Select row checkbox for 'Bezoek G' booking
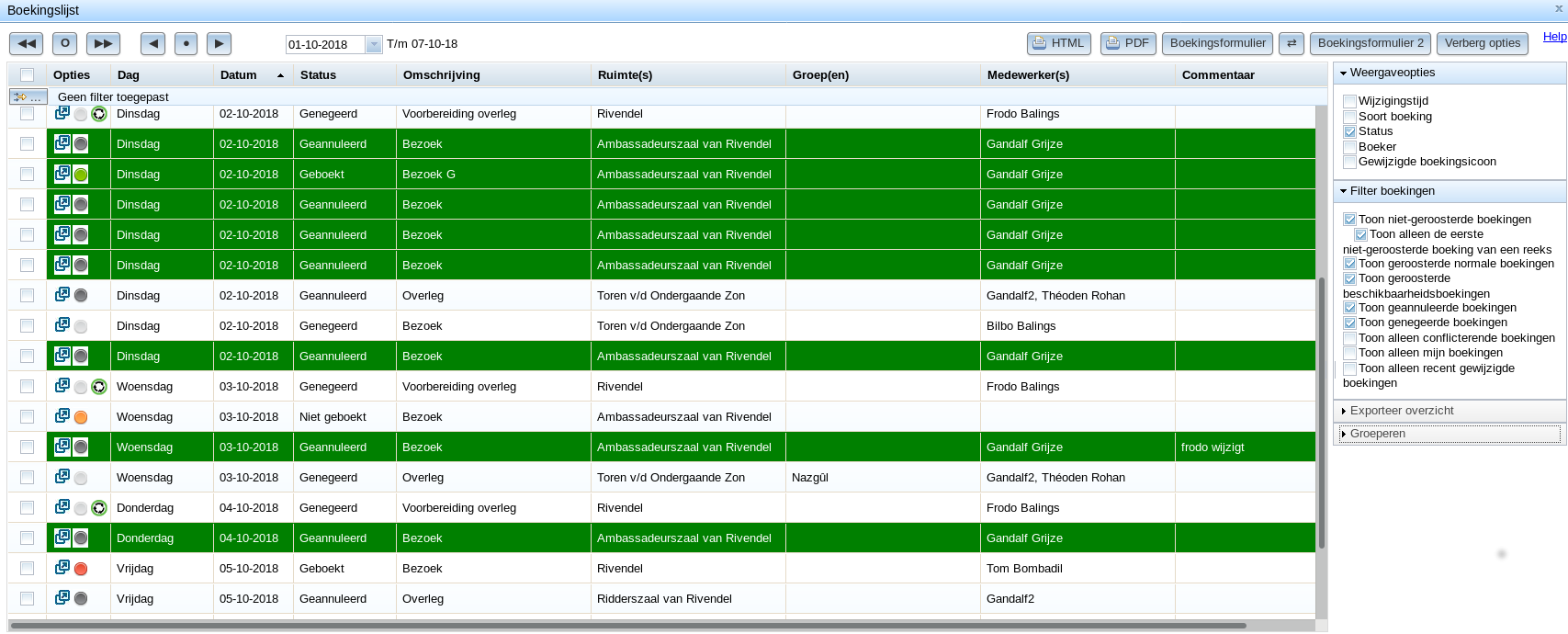 coord(27,174)
